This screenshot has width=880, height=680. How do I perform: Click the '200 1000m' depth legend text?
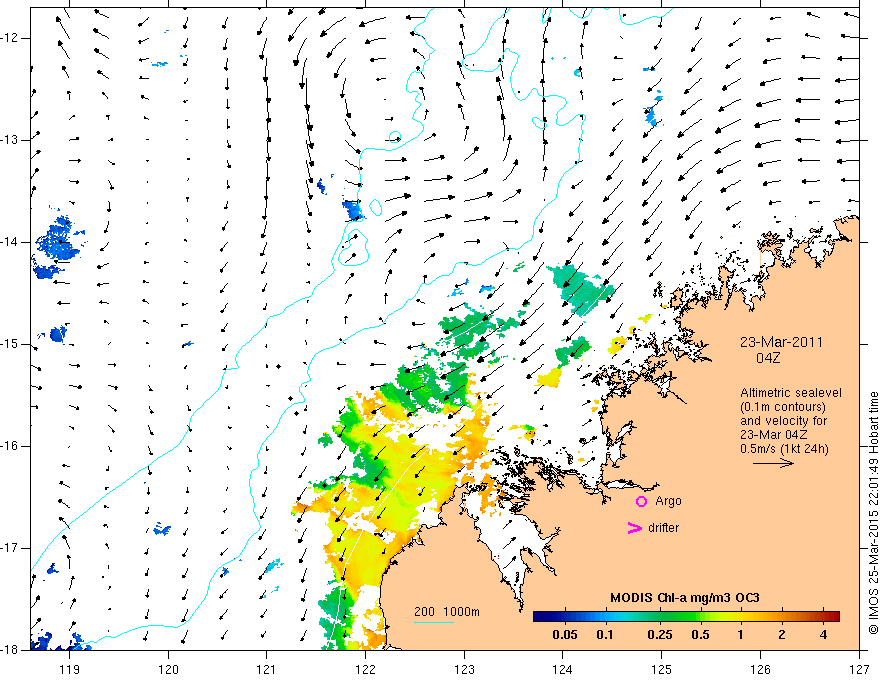447,612
